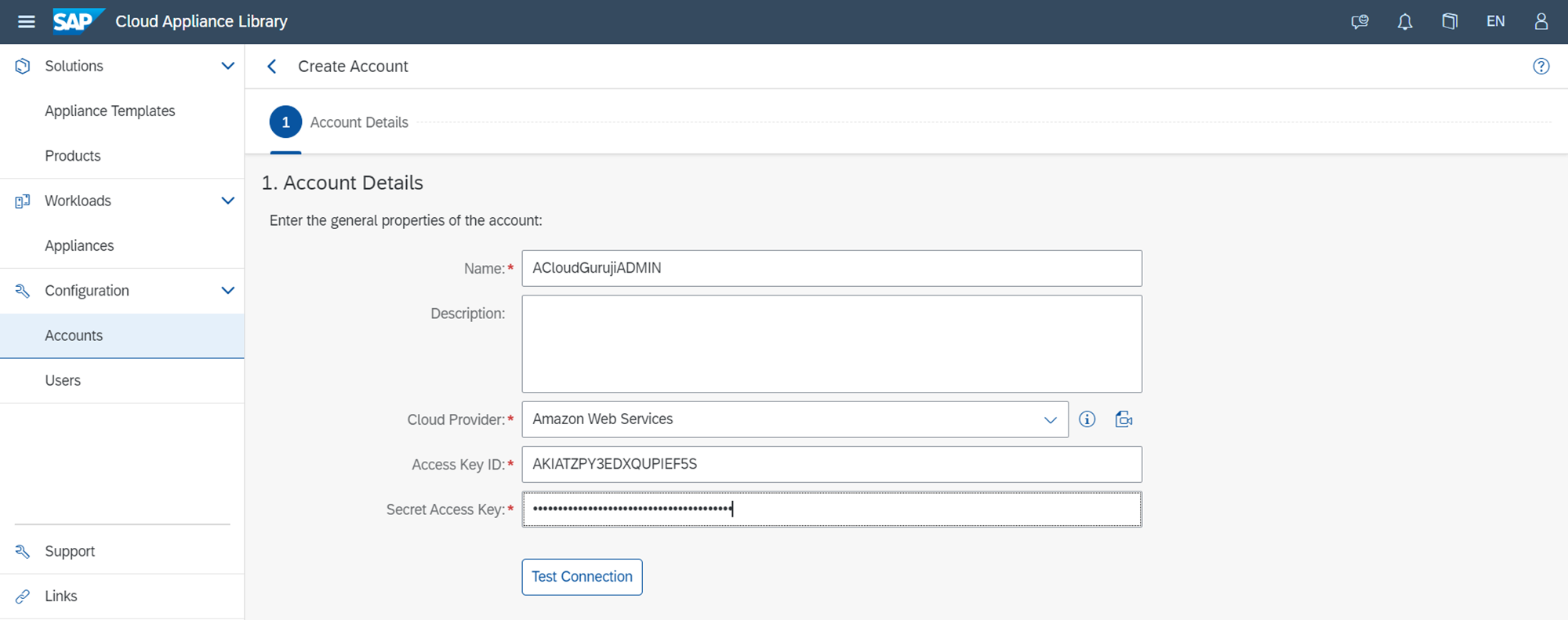
Task: Select Appliance Templates in sidebar
Action: [110, 111]
